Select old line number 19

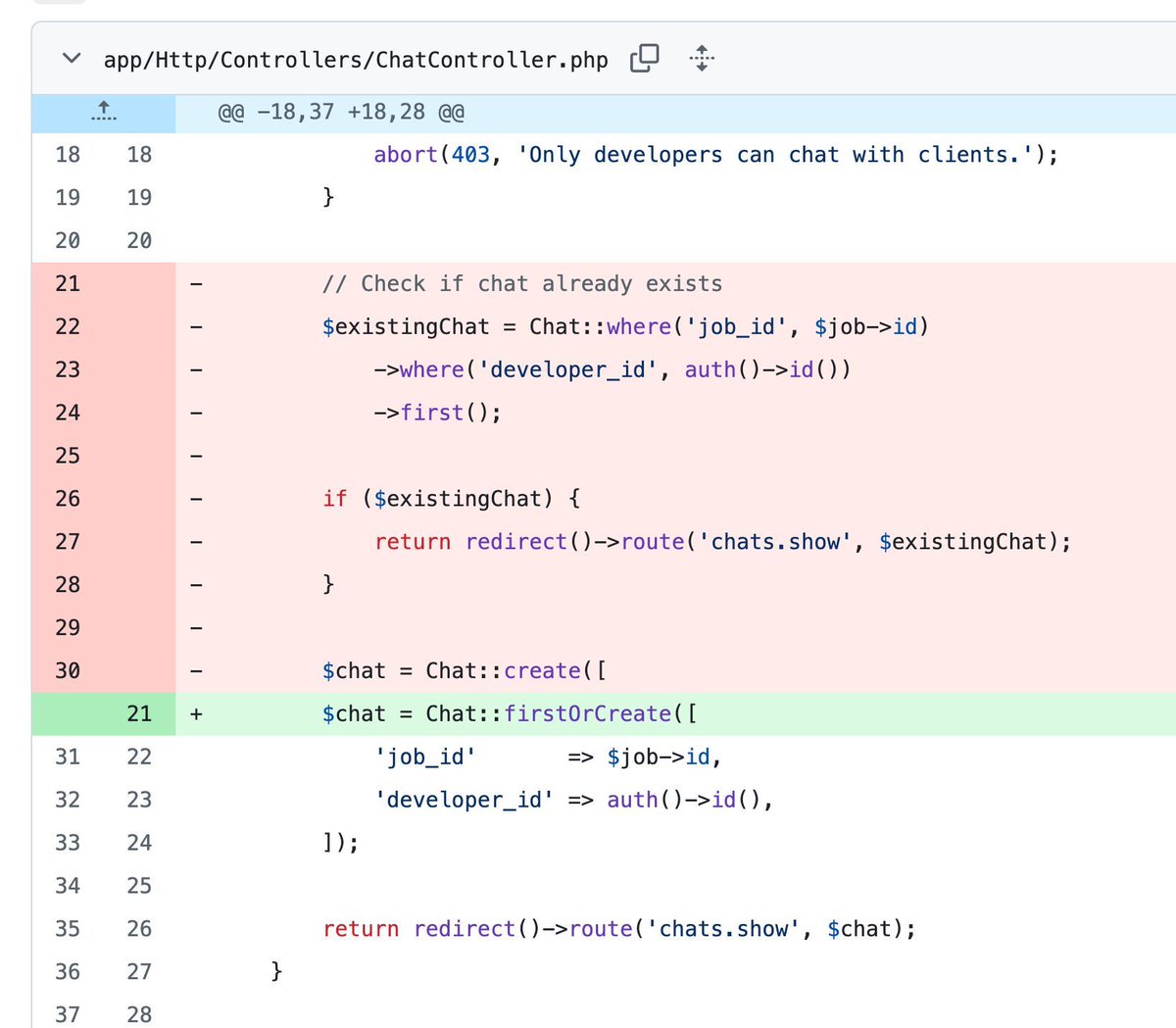point(68,198)
